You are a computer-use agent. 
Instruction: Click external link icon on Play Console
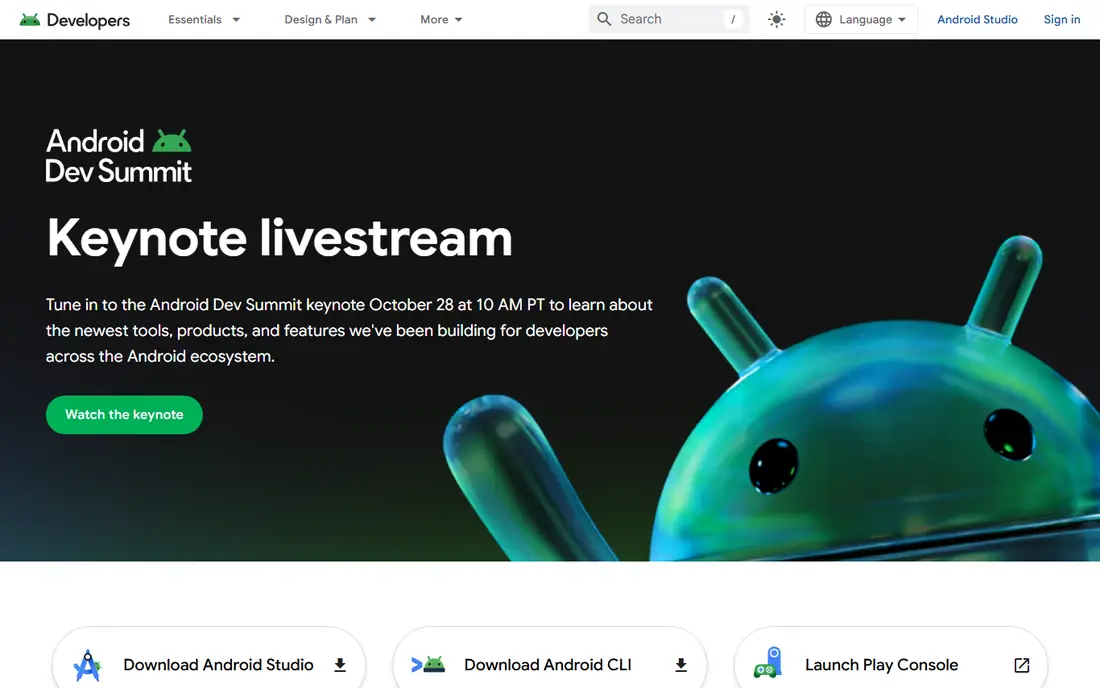(x=1021, y=665)
